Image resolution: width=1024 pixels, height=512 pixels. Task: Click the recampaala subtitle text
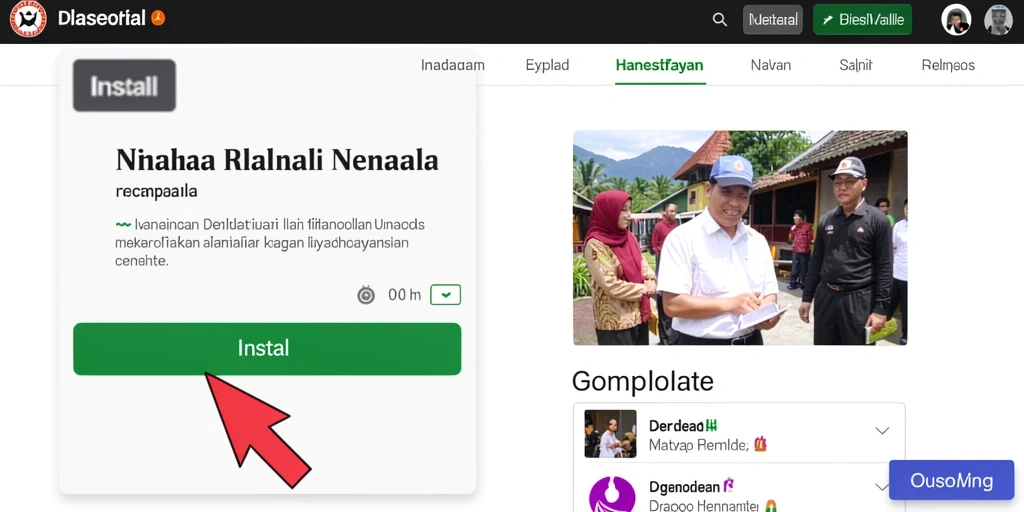coord(156,193)
